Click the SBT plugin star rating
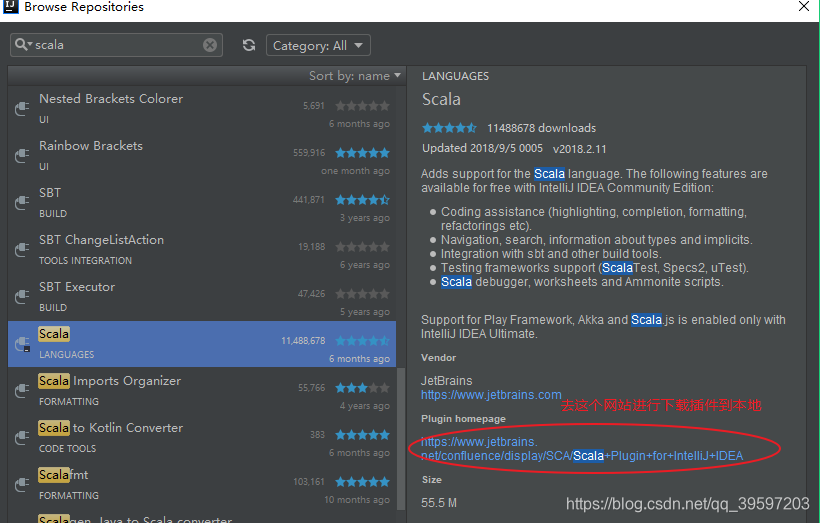 pyautogui.click(x=362, y=200)
